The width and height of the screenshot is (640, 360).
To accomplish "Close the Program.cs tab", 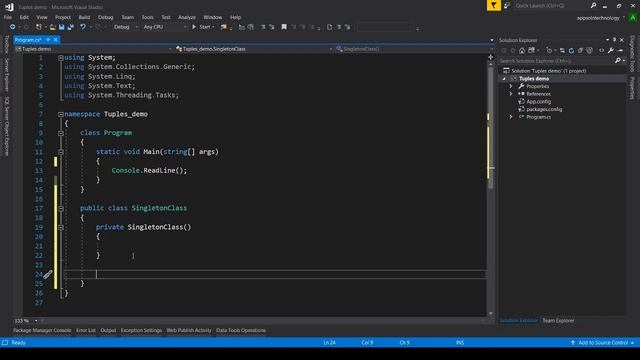I will point(56,40).
